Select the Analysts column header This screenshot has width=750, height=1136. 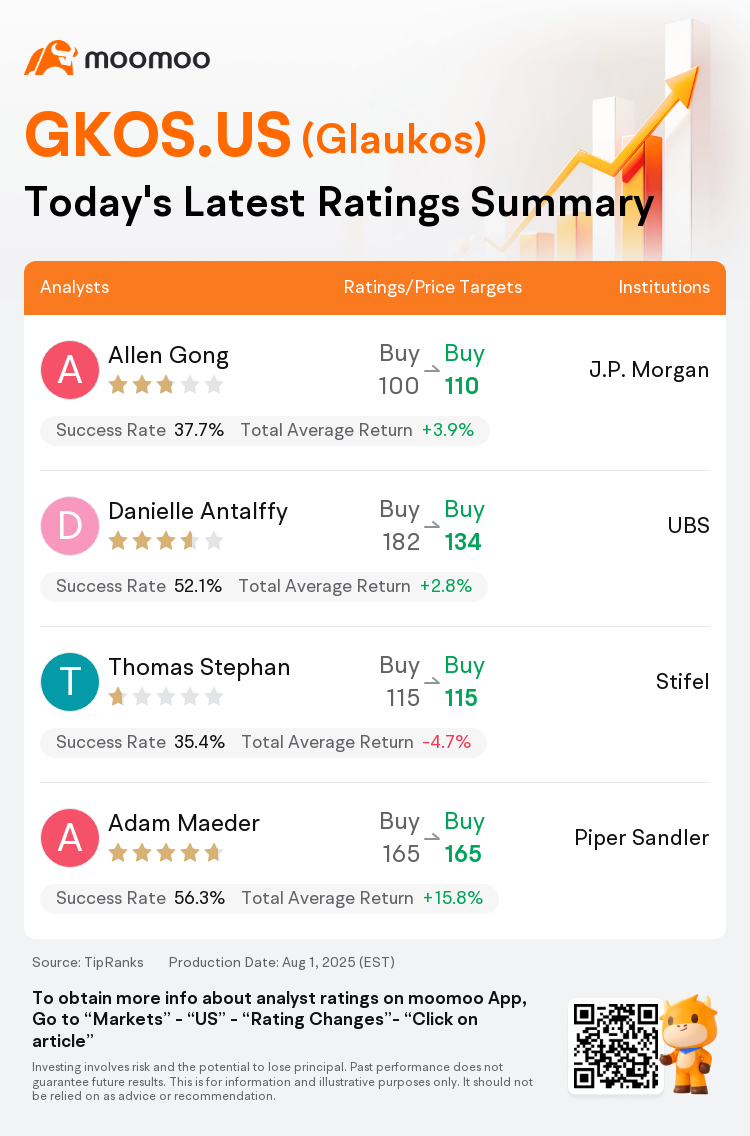[75, 287]
